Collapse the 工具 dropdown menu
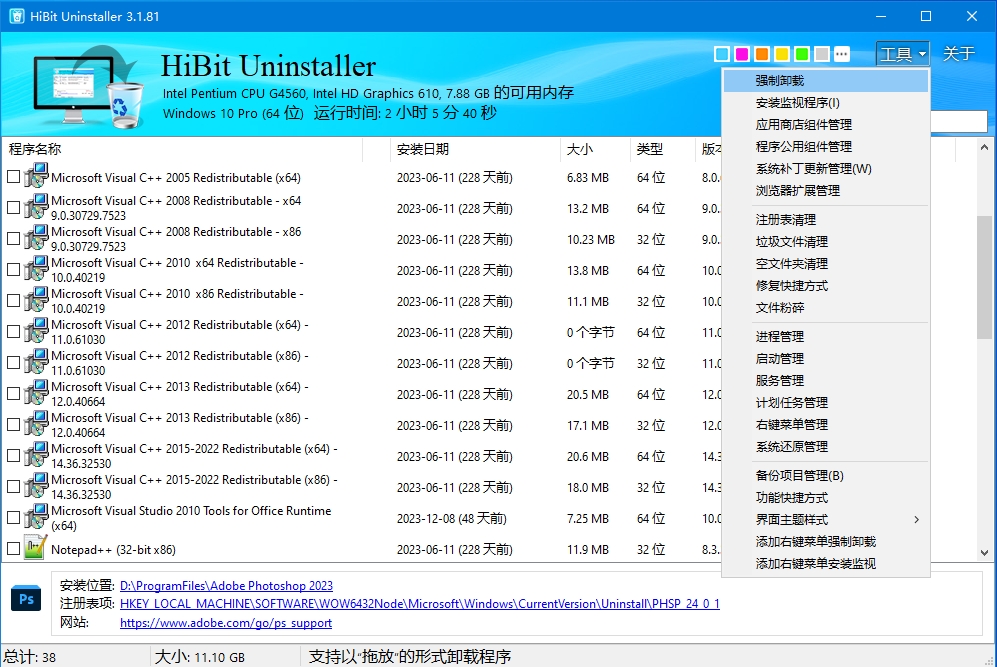The width and height of the screenshot is (997, 667). (903, 54)
